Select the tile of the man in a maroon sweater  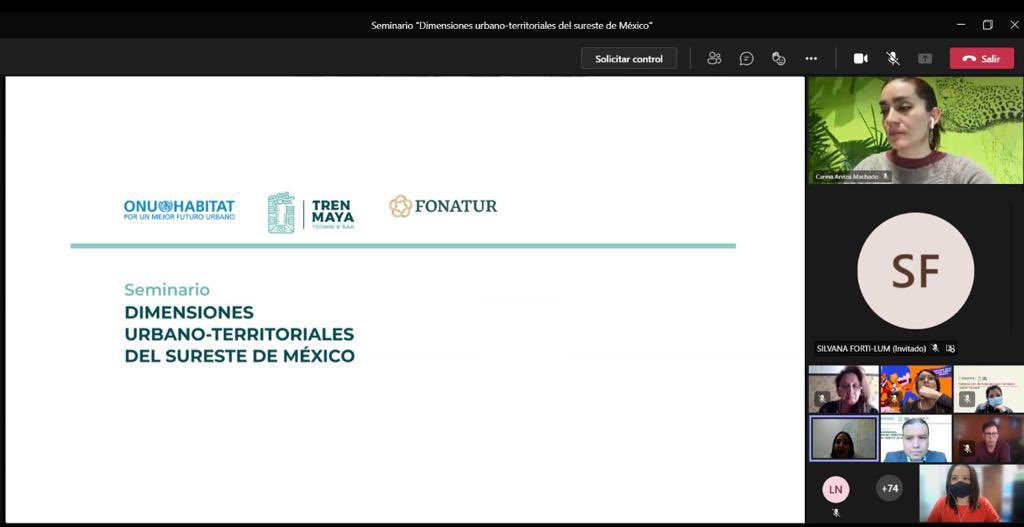(988, 439)
